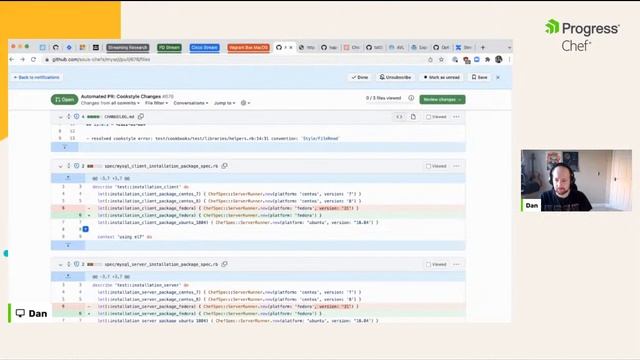Save the notification

pos(480,77)
